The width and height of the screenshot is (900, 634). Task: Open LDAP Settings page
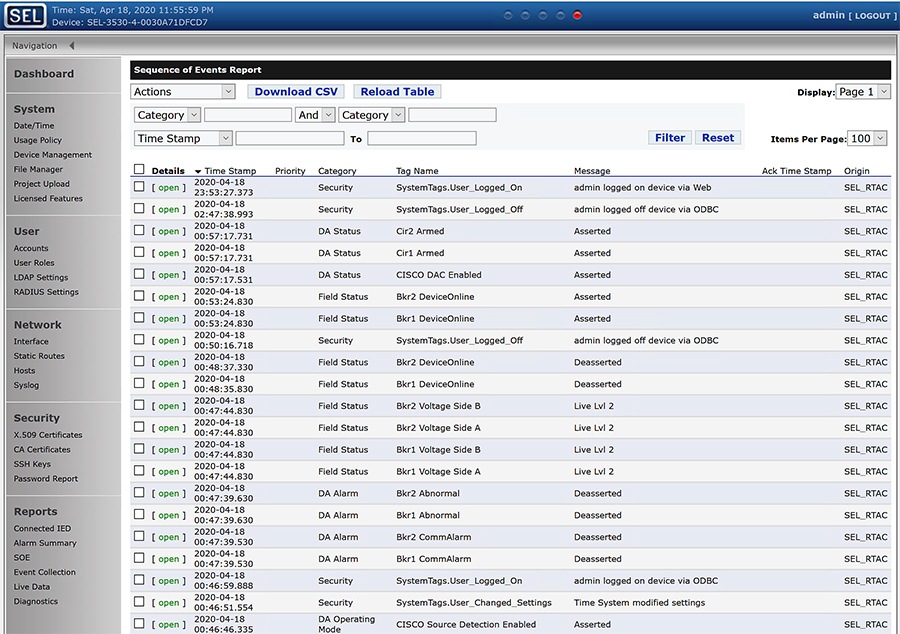41,278
